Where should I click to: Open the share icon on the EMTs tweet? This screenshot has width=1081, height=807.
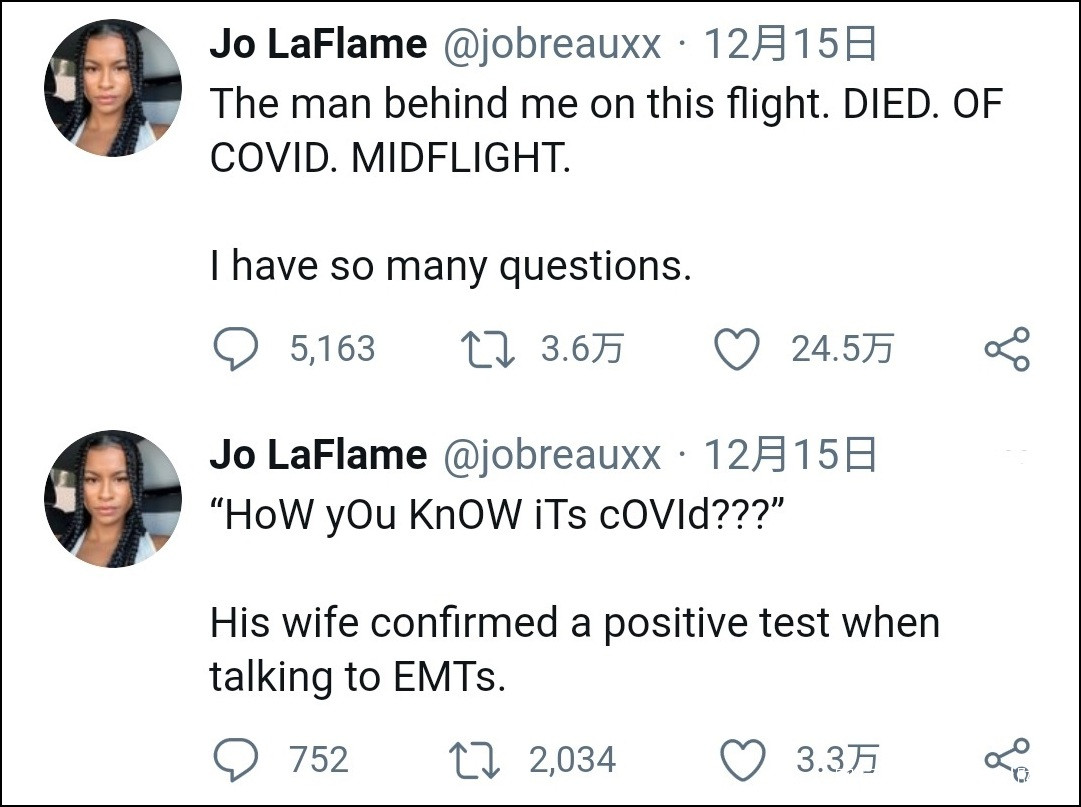(1006, 760)
